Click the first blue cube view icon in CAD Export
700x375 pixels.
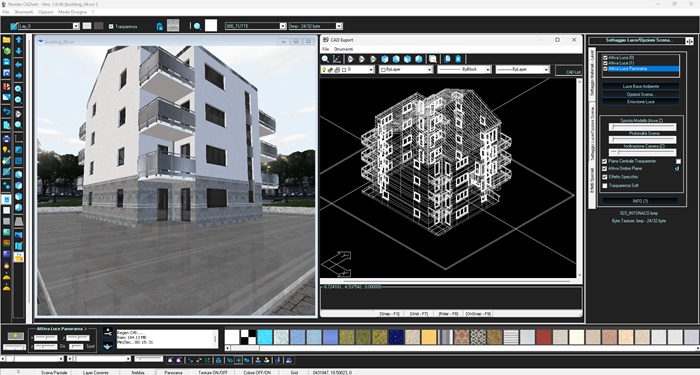pos(384,59)
